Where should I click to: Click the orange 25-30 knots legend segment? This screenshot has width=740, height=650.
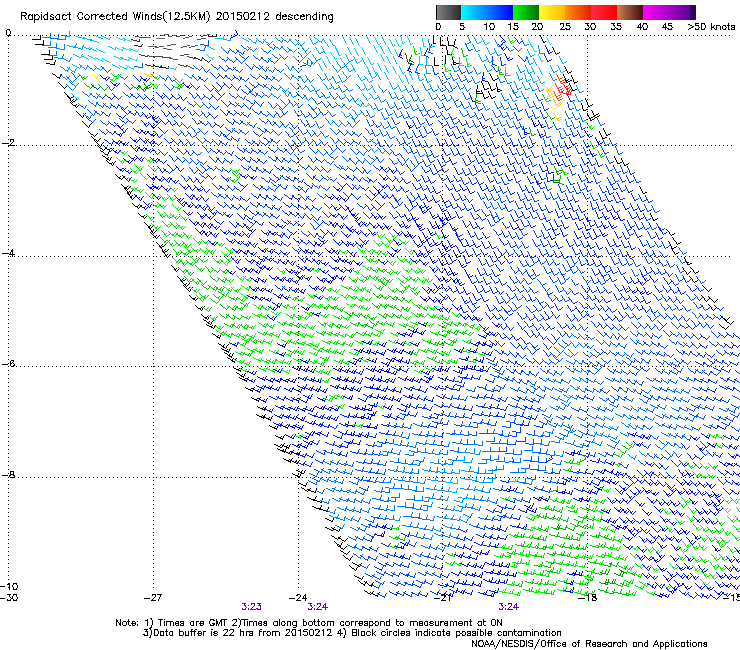pos(578,12)
